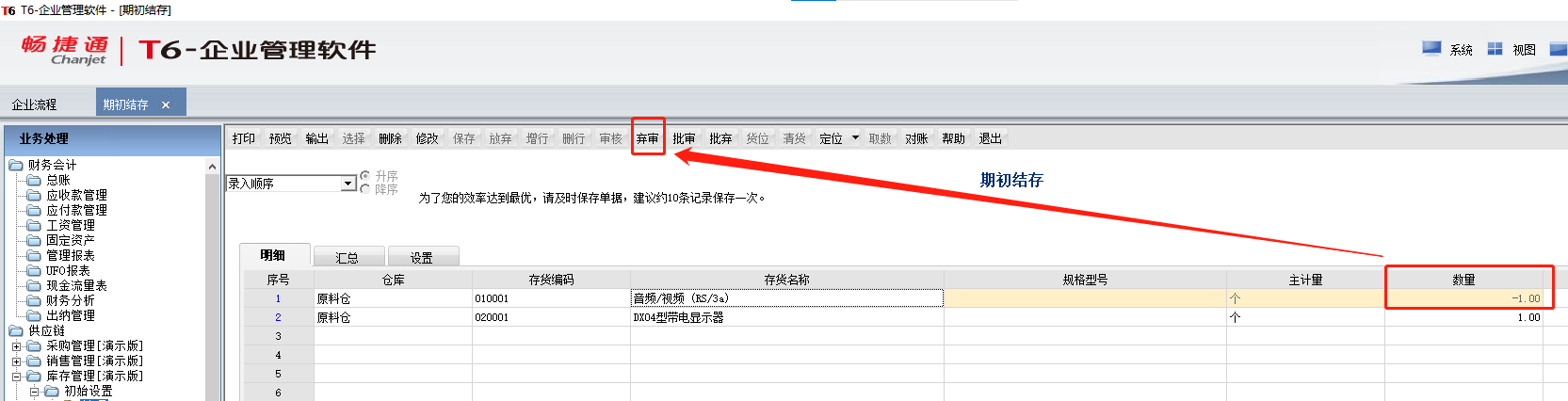Open 应付款管理 module
This screenshot has width=1568, height=401.
(77, 210)
